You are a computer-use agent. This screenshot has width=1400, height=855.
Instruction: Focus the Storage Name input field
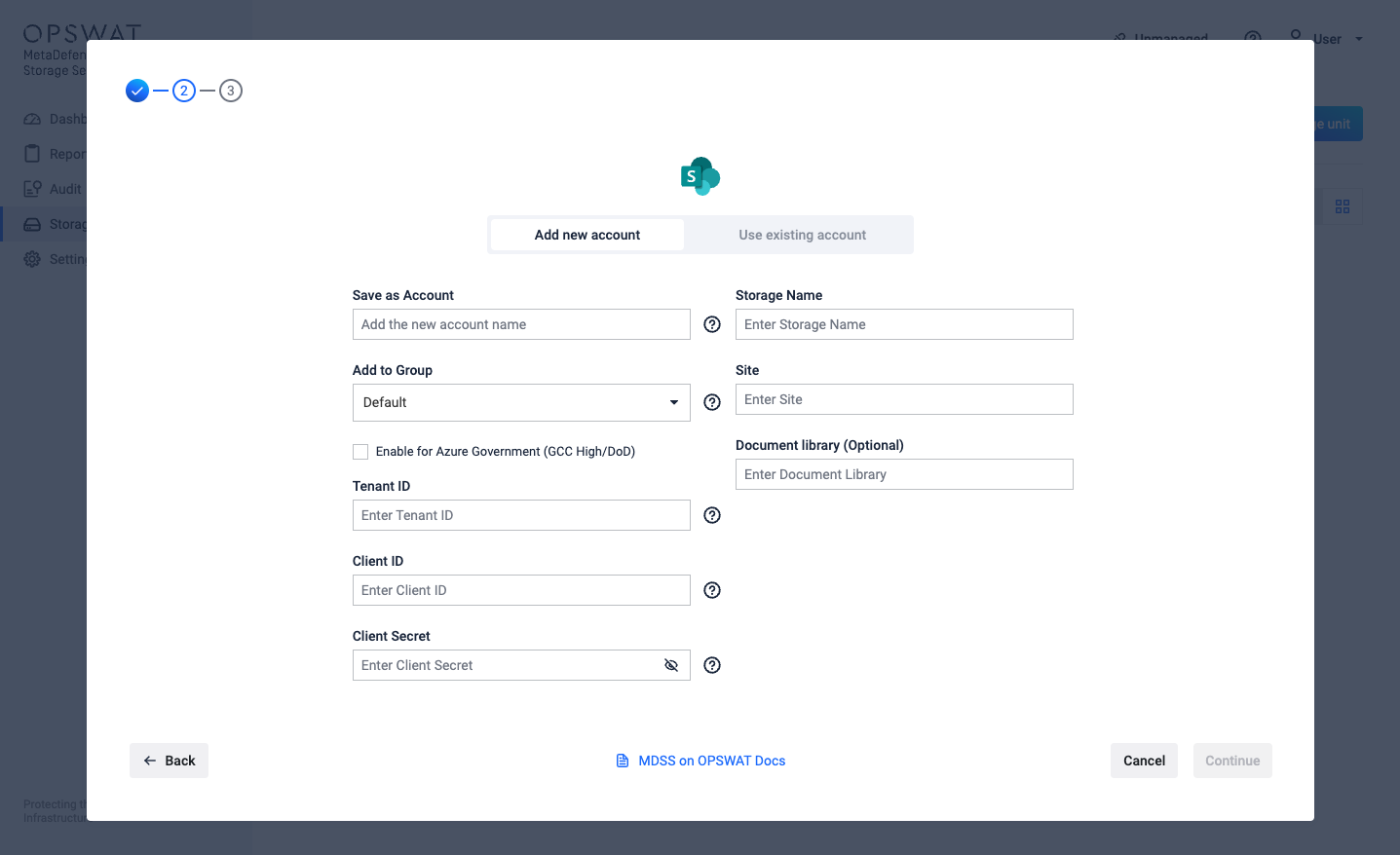pos(904,324)
